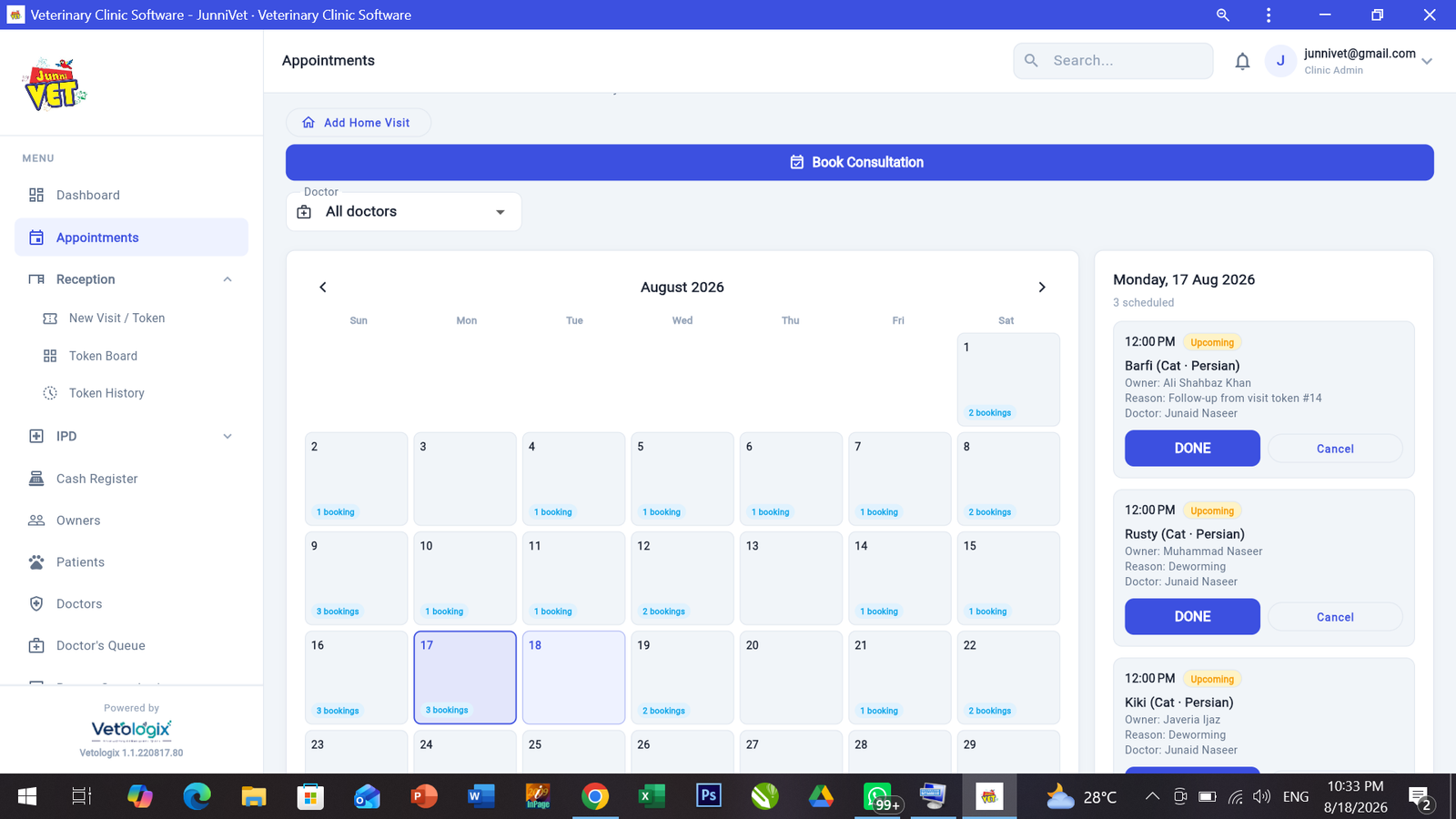
Task: Click the Vetologix logo in the sidebar footer
Action: 131,731
